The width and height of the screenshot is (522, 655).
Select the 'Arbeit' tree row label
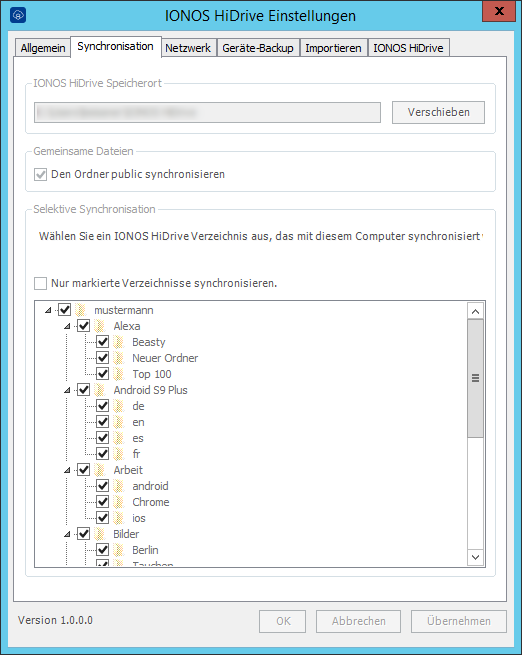(128, 470)
